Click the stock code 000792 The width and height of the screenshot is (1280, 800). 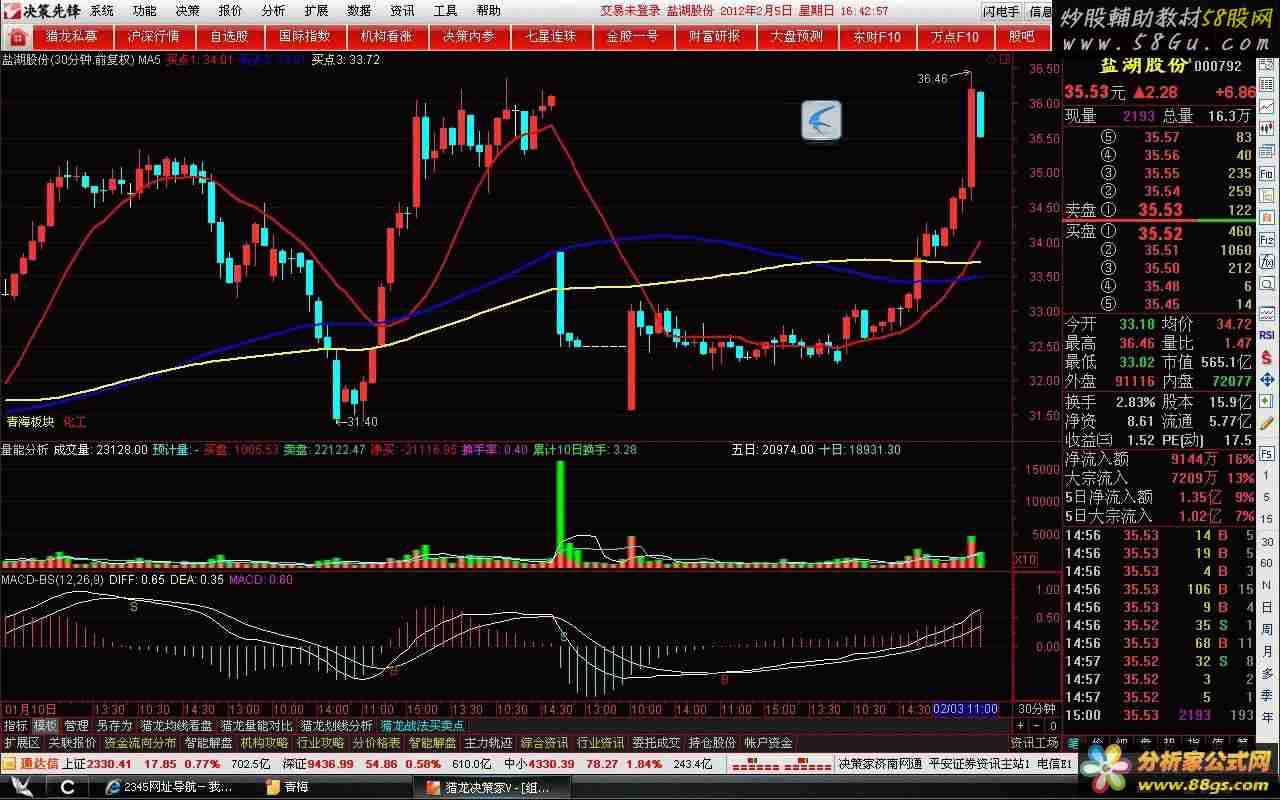1218,67
